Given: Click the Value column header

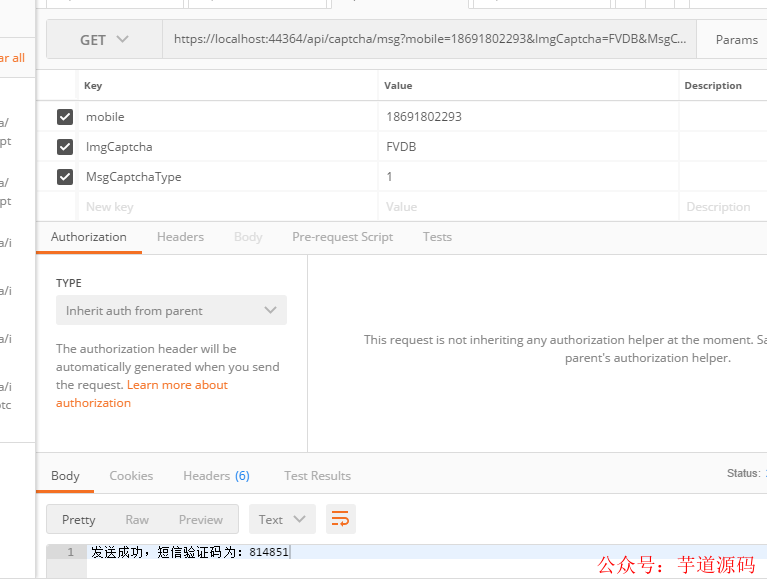Looking at the screenshot, I should click(398, 86).
